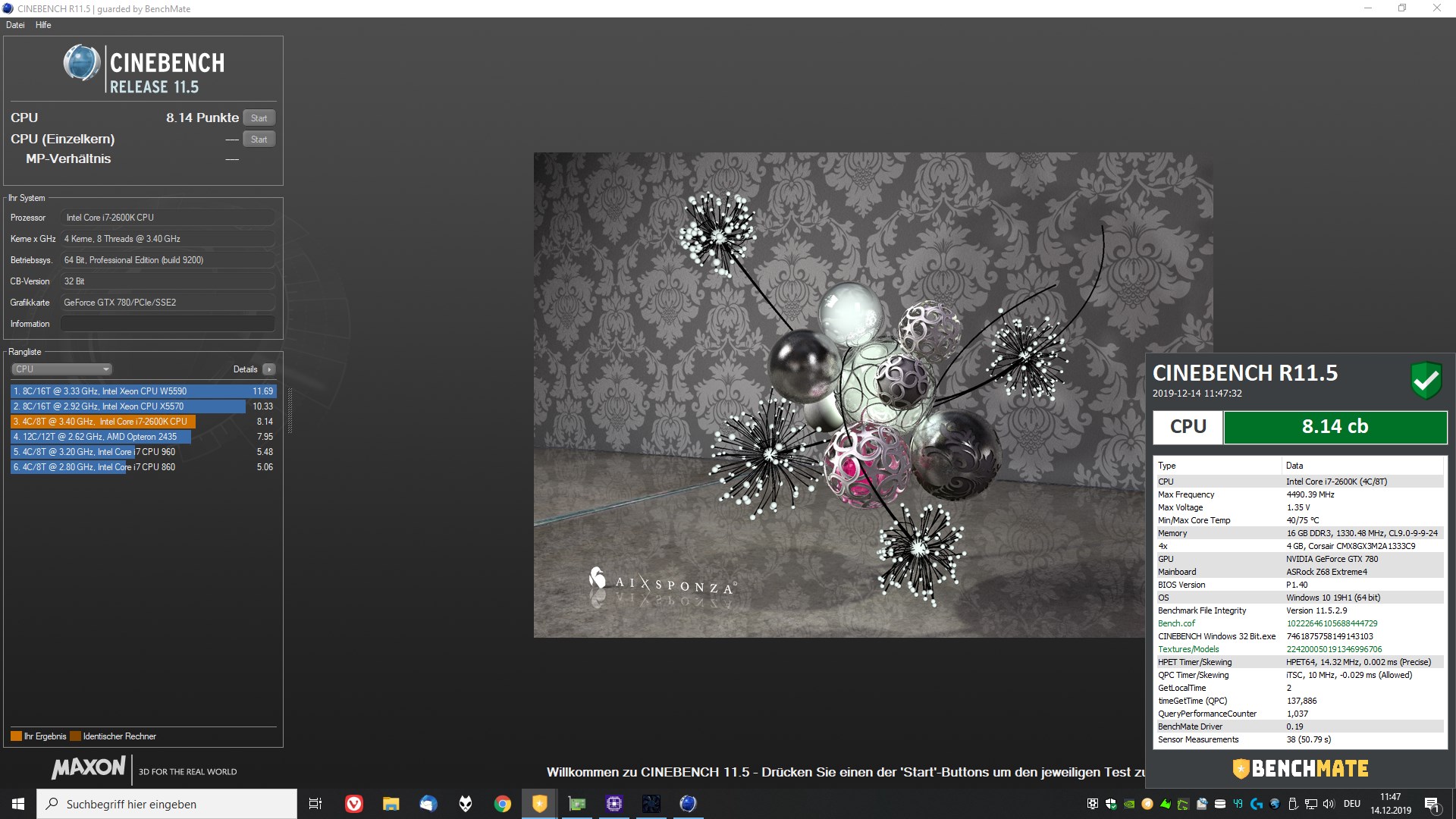This screenshot has height=819, width=1456.
Task: Start the CPU (Einzelkern) single-core test
Action: pos(259,139)
